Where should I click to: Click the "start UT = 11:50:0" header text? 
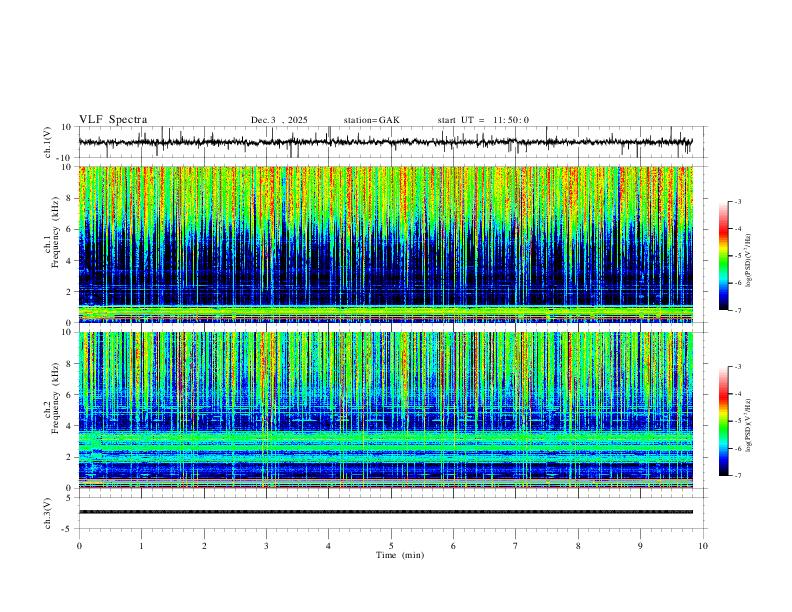pyautogui.click(x=483, y=120)
